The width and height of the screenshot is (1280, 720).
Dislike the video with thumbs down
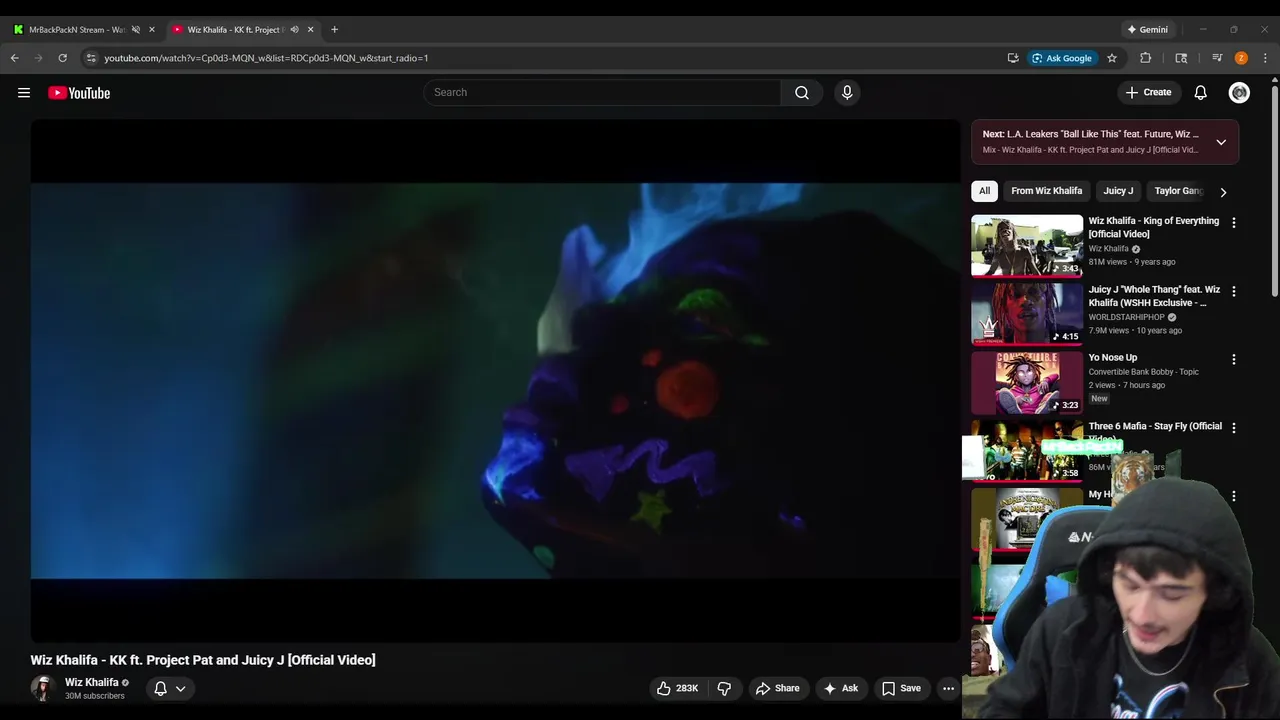[724, 688]
